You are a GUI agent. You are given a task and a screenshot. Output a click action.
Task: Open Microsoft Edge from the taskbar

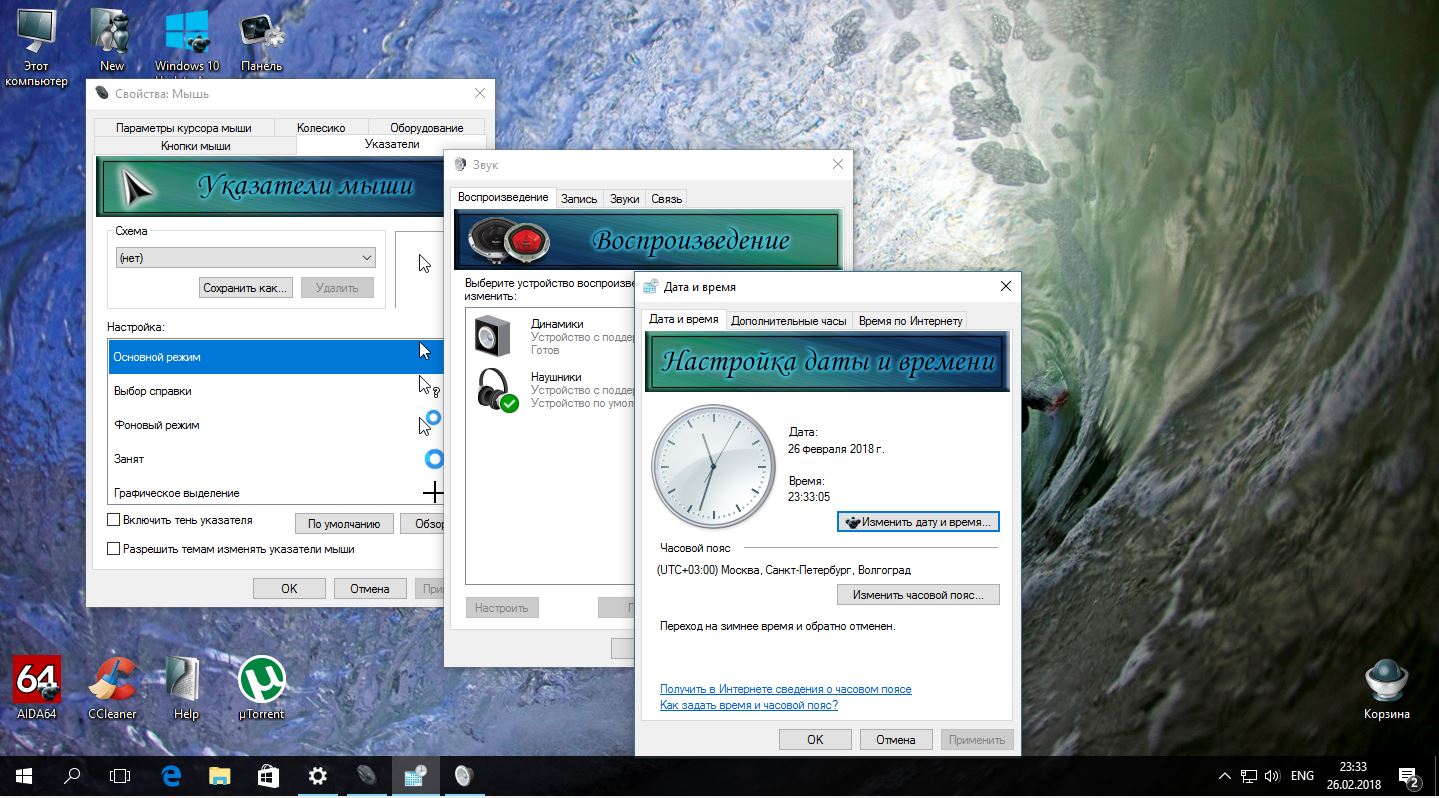171,776
